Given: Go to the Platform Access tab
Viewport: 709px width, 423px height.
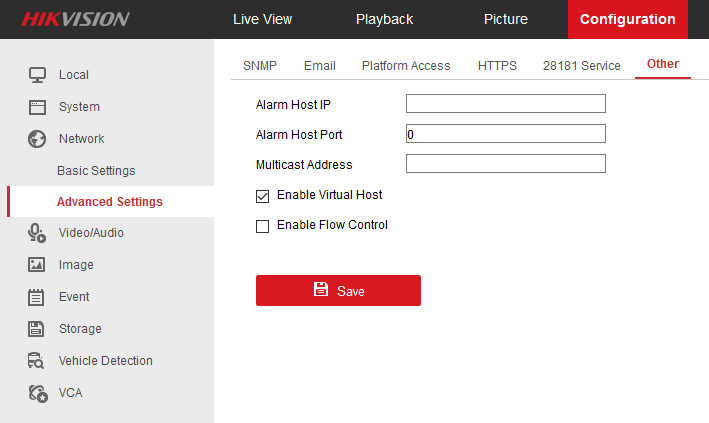Looking at the screenshot, I should (406, 66).
